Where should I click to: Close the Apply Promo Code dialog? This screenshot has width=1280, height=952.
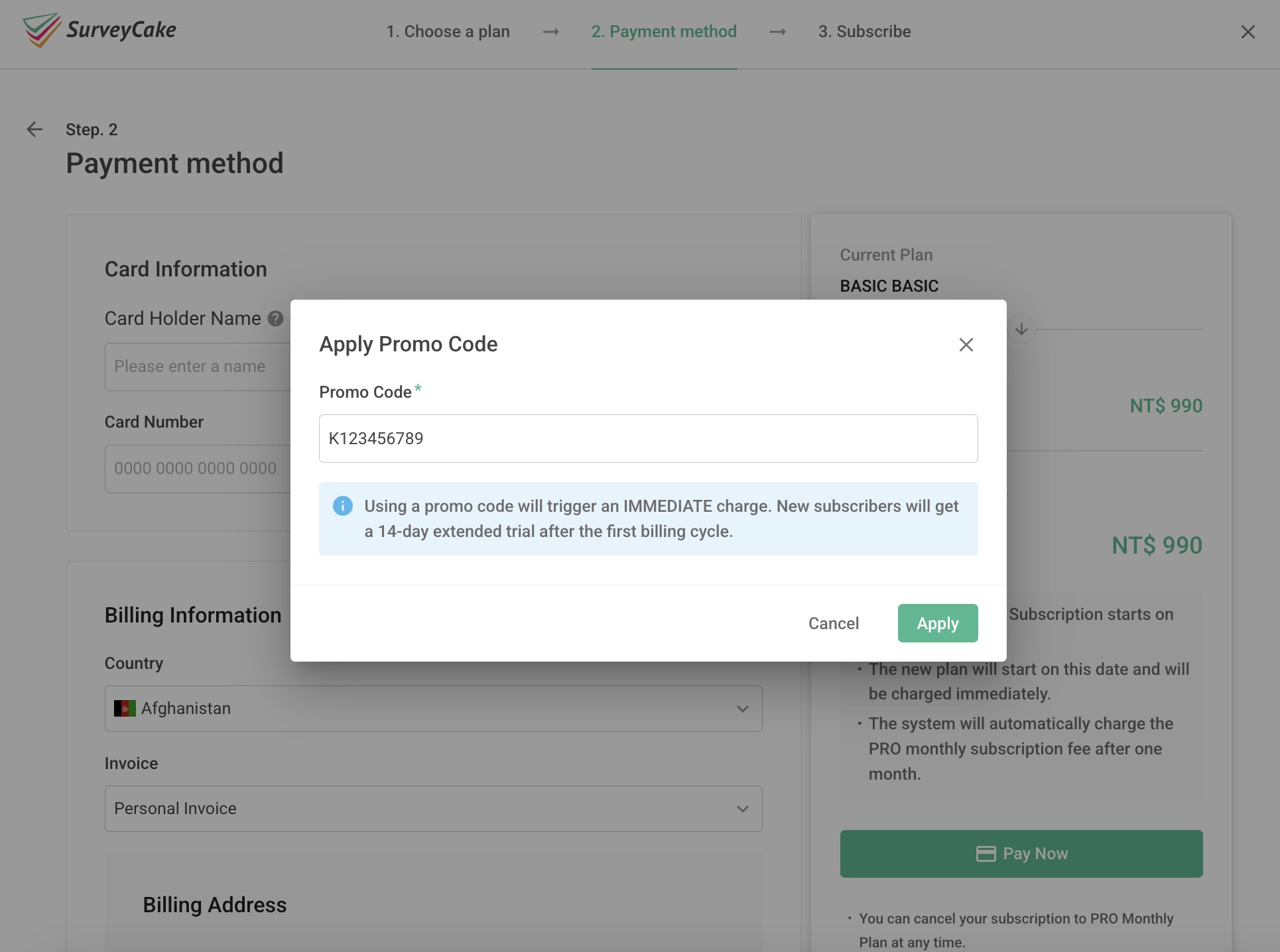[x=966, y=344]
